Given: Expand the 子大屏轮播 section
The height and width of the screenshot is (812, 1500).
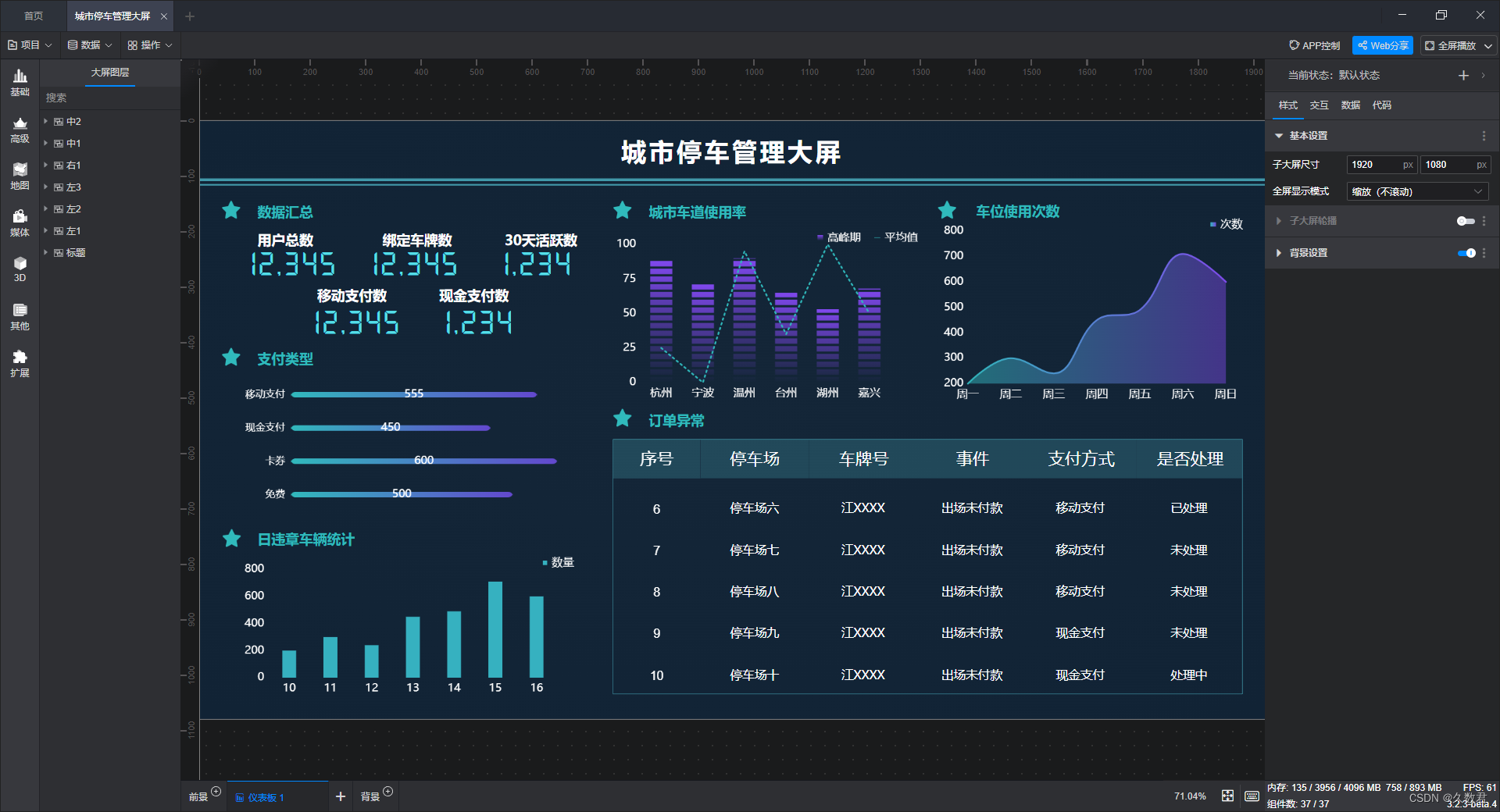Looking at the screenshot, I should point(1279,221).
